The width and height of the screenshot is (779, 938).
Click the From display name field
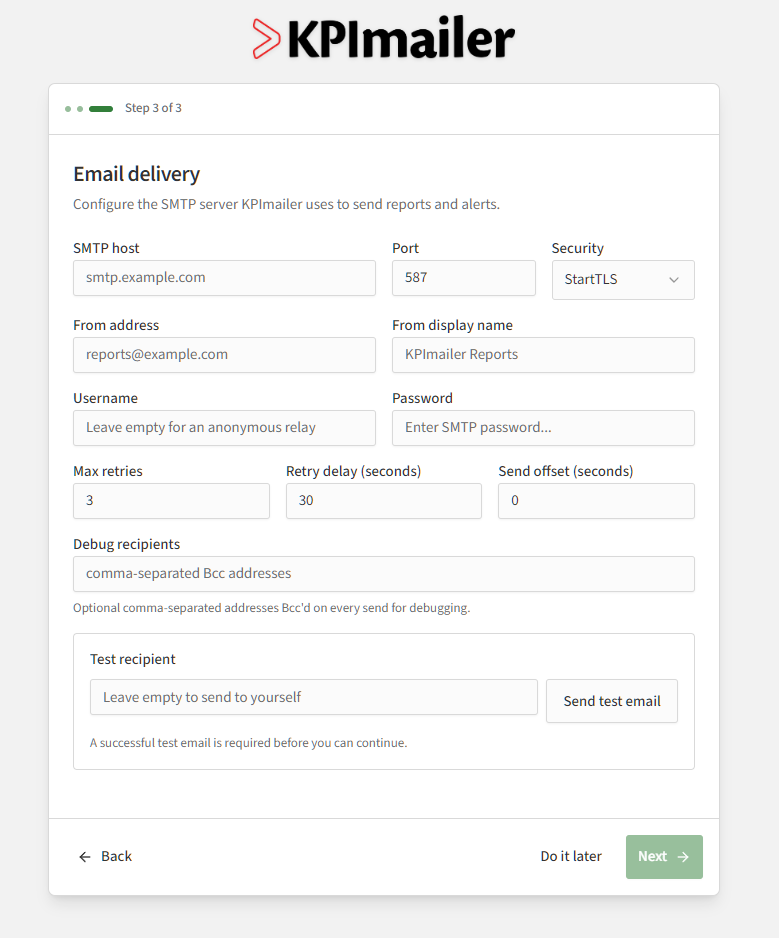pos(543,355)
